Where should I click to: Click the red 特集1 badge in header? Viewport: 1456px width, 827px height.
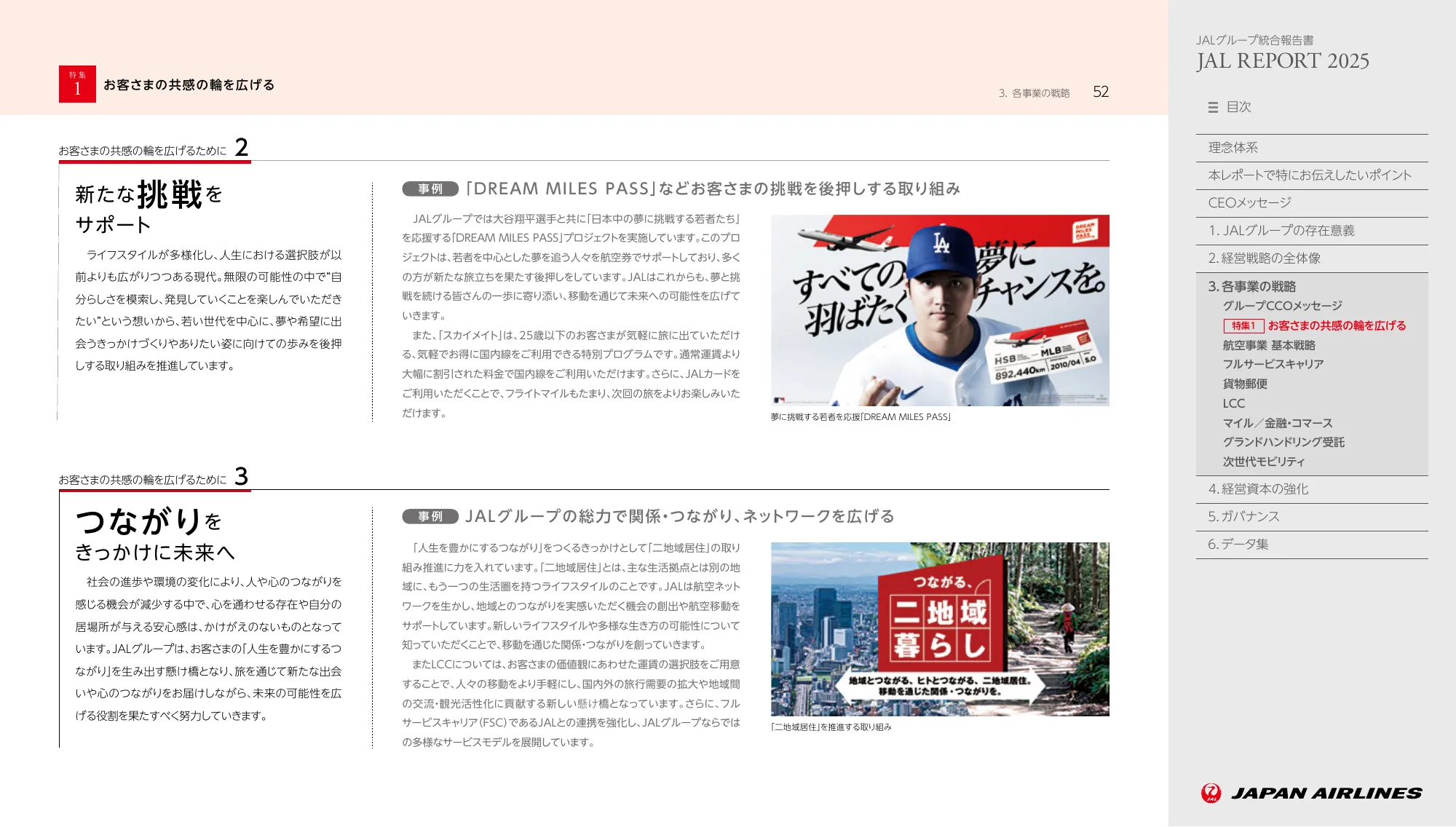click(x=77, y=84)
